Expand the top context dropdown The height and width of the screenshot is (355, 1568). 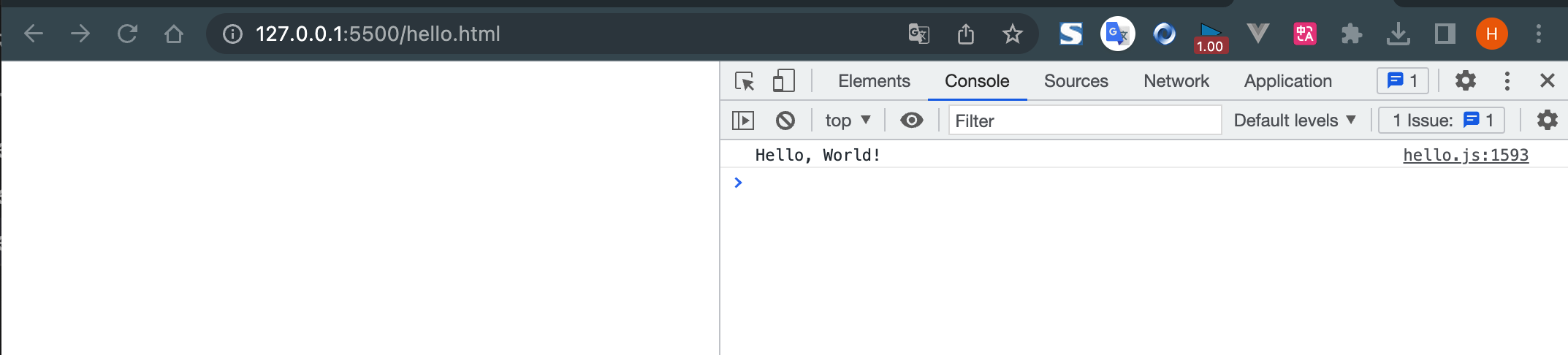(x=848, y=121)
